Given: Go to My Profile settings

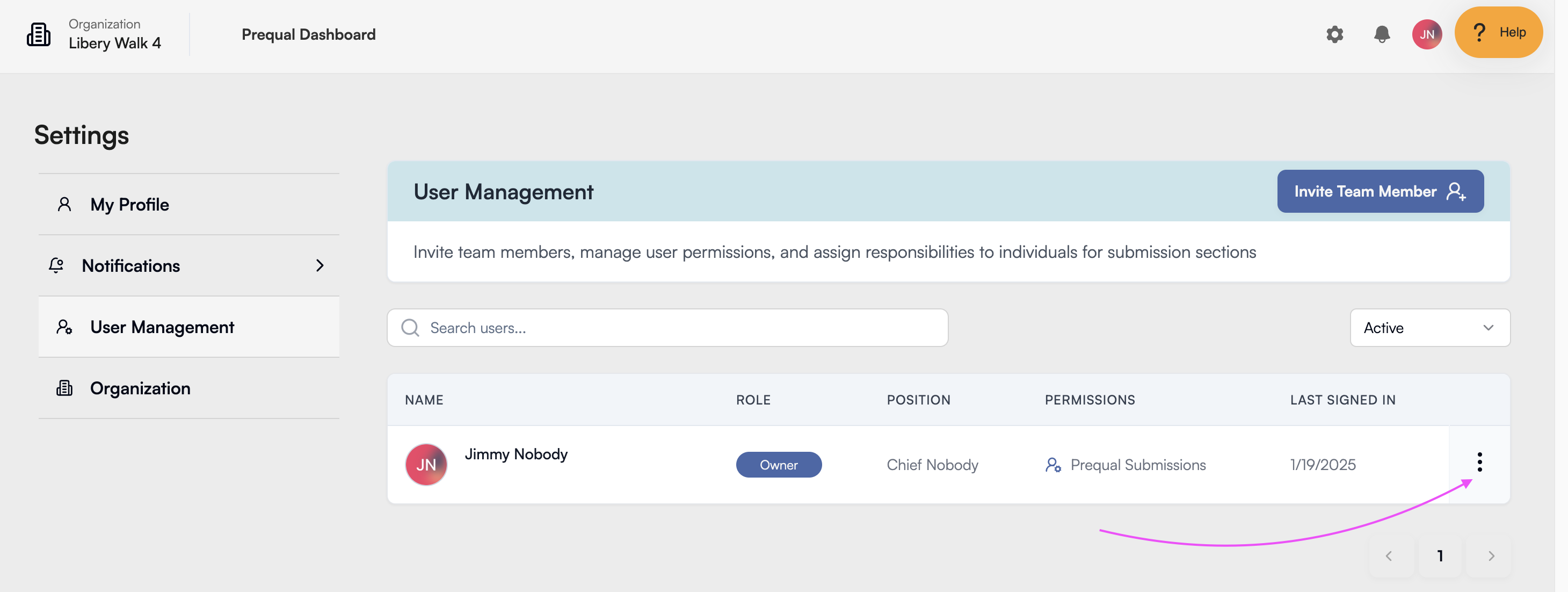Looking at the screenshot, I should point(188,205).
